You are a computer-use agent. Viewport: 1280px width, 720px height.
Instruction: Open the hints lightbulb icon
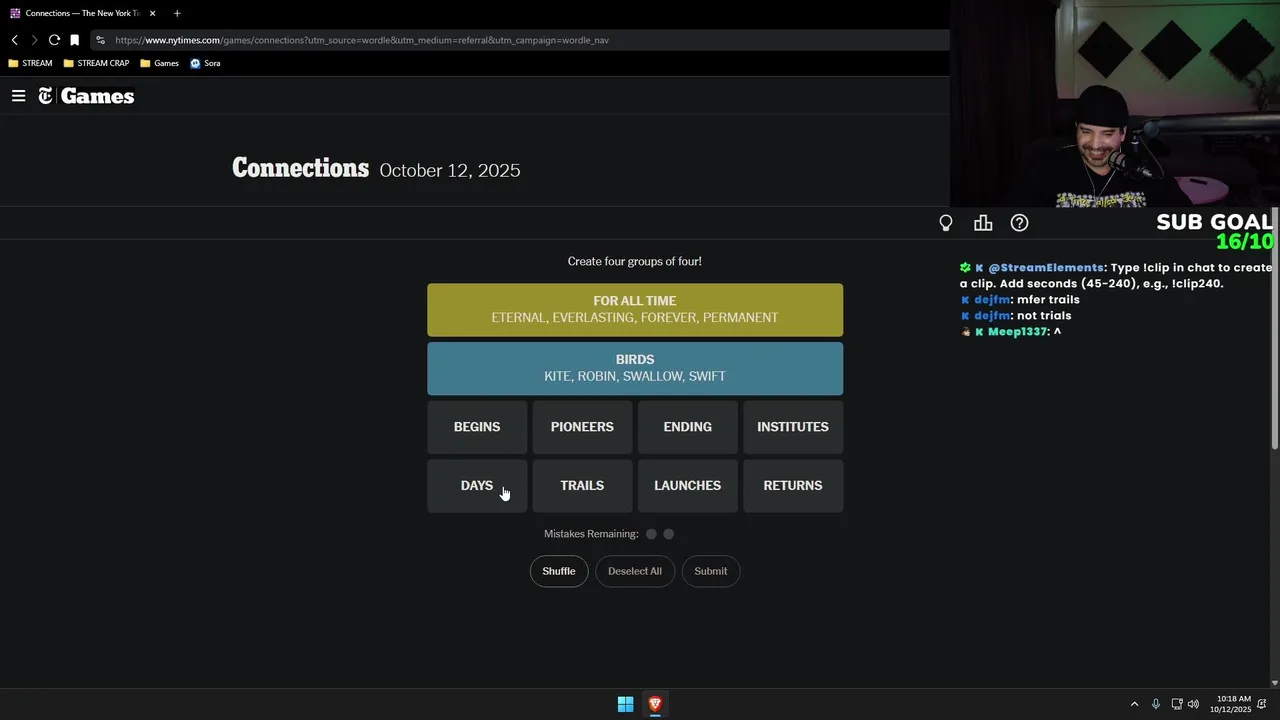946,223
